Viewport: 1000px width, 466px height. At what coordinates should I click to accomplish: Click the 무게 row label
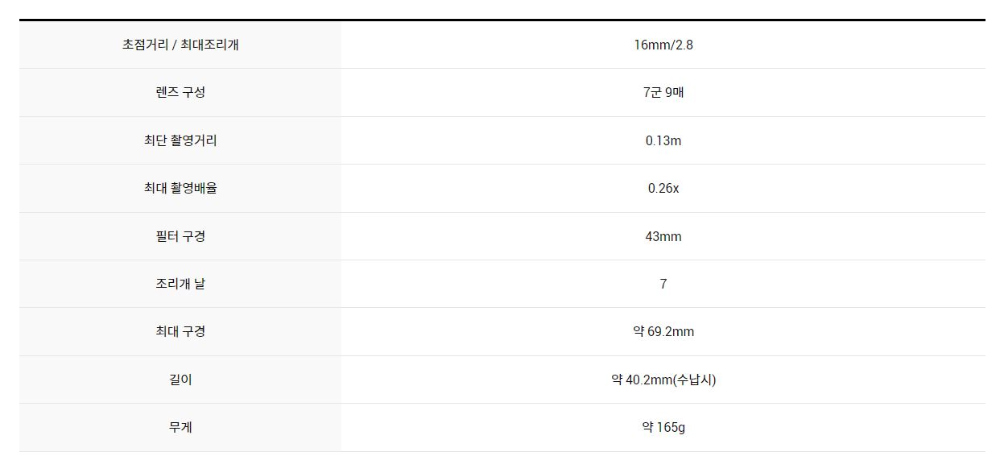(180, 428)
